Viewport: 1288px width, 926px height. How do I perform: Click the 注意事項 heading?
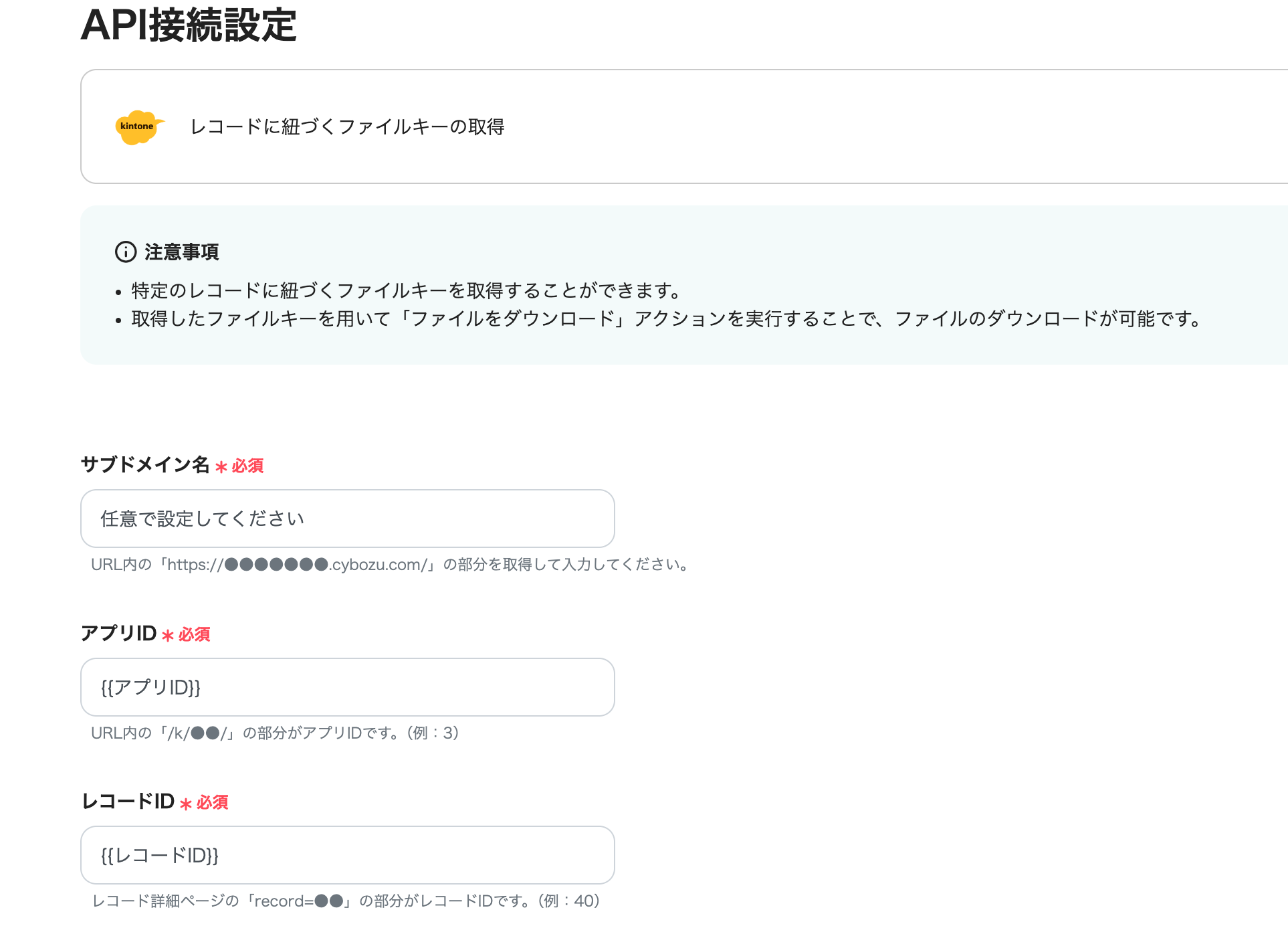[181, 252]
